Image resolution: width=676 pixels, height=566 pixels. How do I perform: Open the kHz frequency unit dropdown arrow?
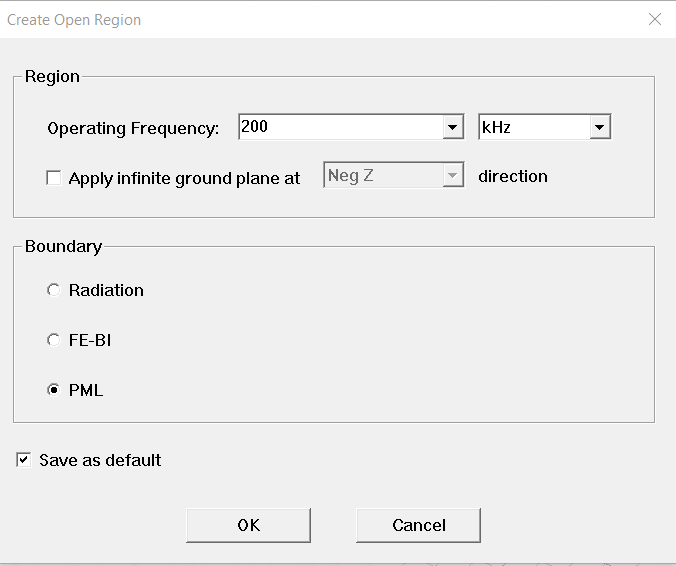click(599, 127)
